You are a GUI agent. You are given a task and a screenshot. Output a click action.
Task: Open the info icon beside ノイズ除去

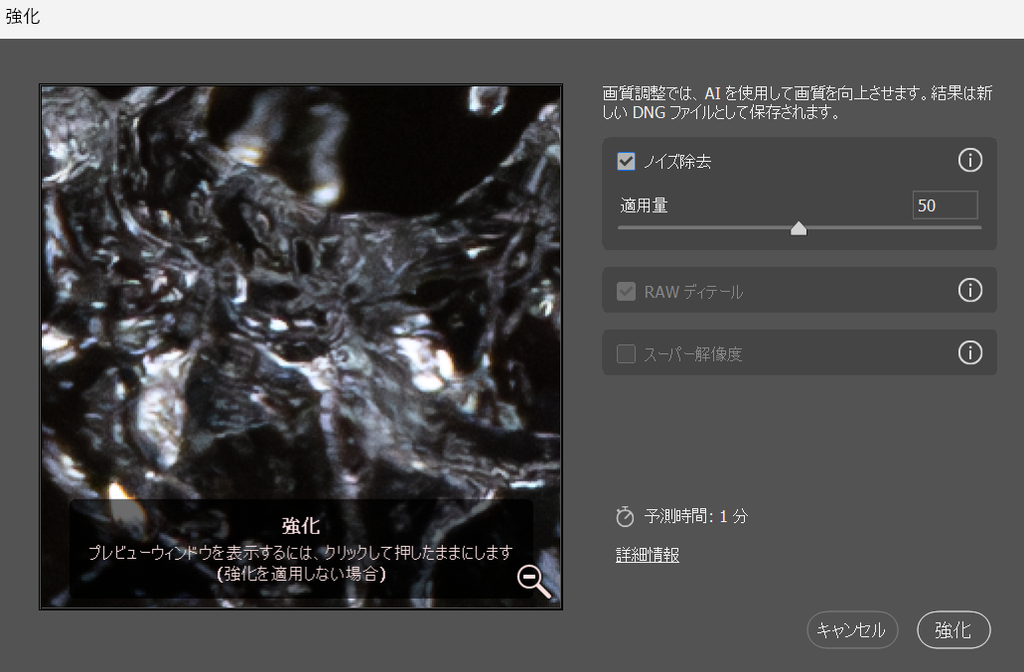coord(969,160)
